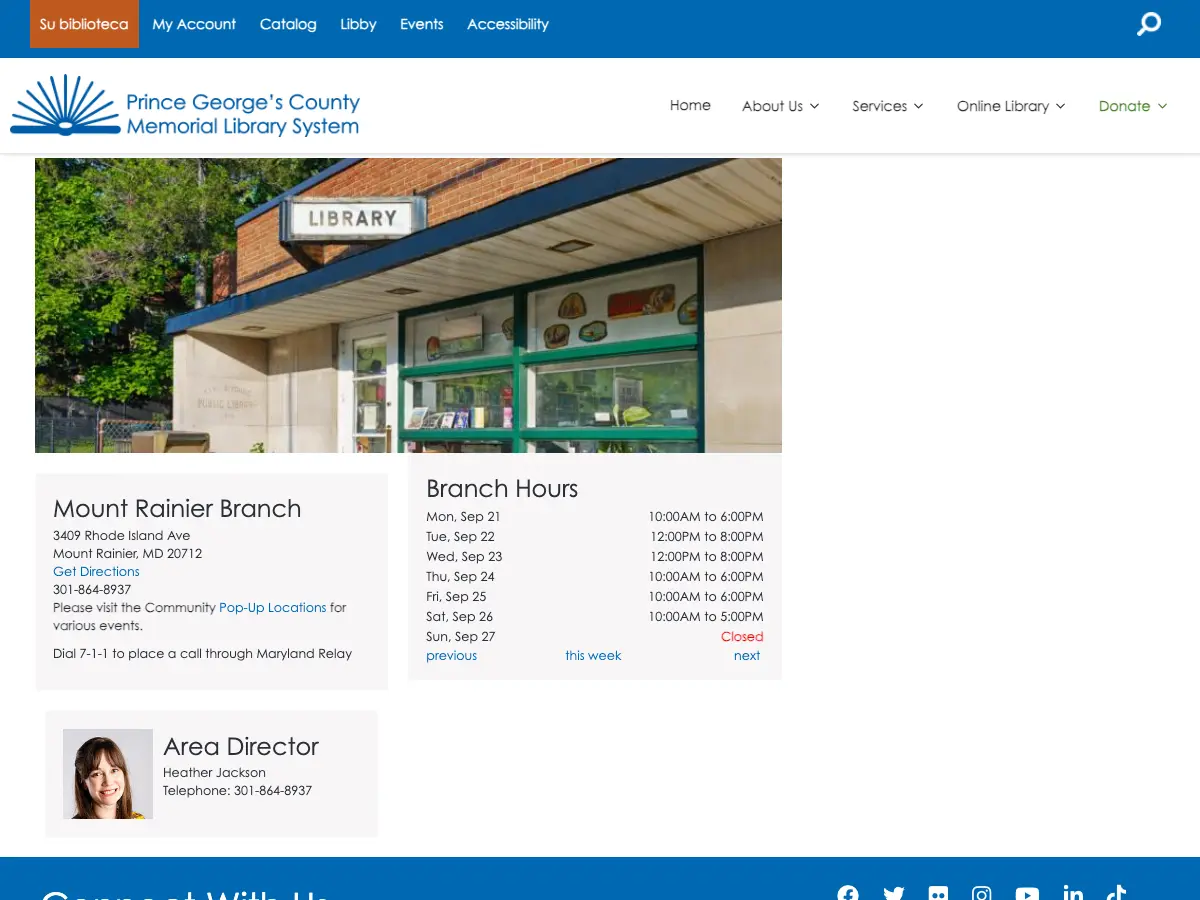Viewport: 1200px width, 900px height.
Task: Open the TikTok icon
Action: coord(1117,893)
